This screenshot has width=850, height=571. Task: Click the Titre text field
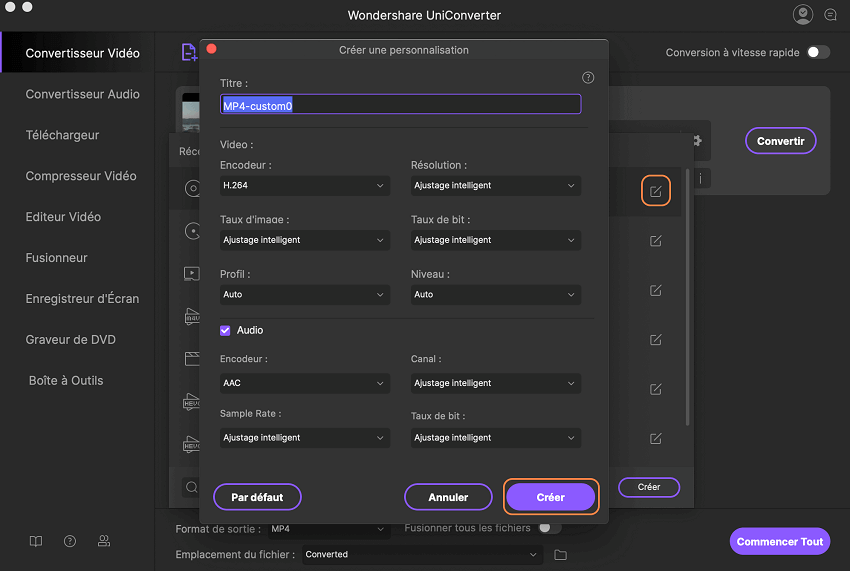pyautogui.click(x=400, y=105)
